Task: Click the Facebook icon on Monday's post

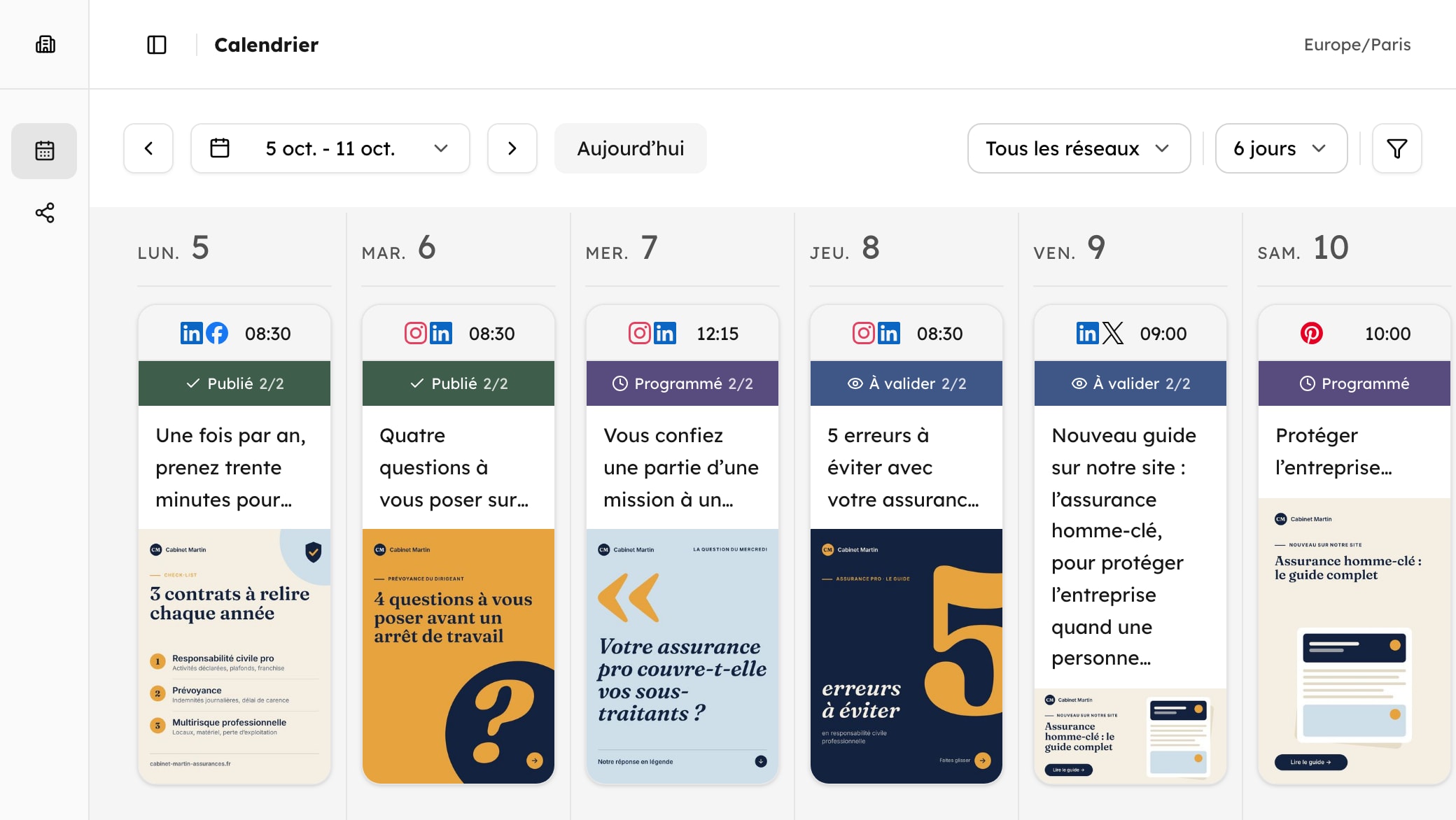Action: [217, 333]
